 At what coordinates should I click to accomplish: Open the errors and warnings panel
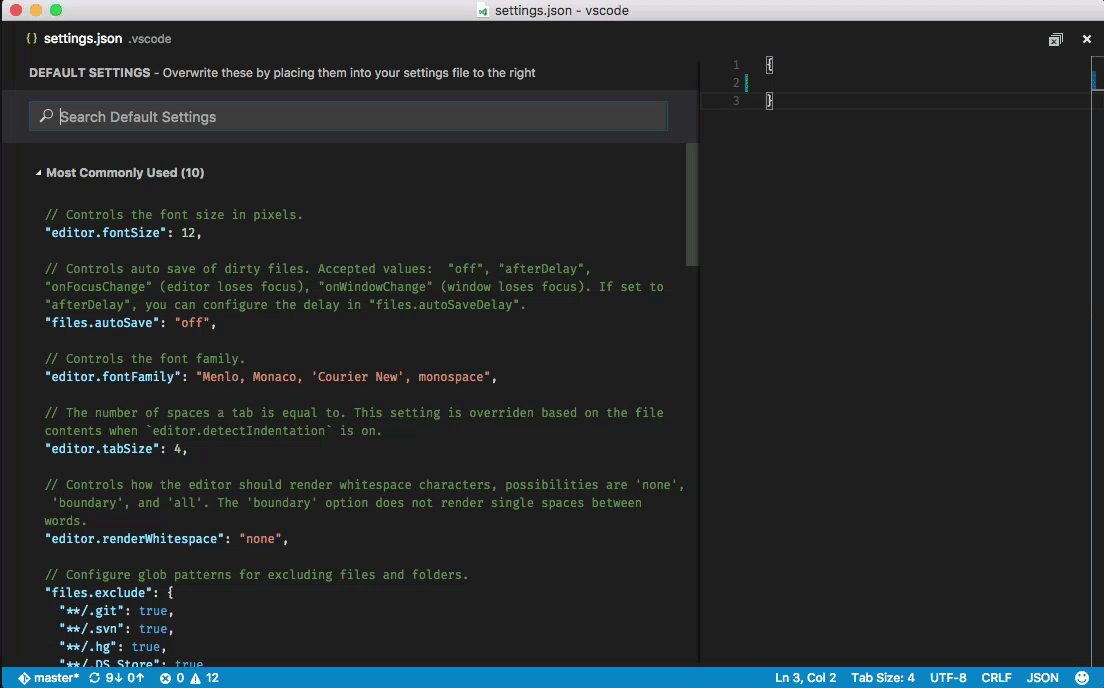[189, 677]
